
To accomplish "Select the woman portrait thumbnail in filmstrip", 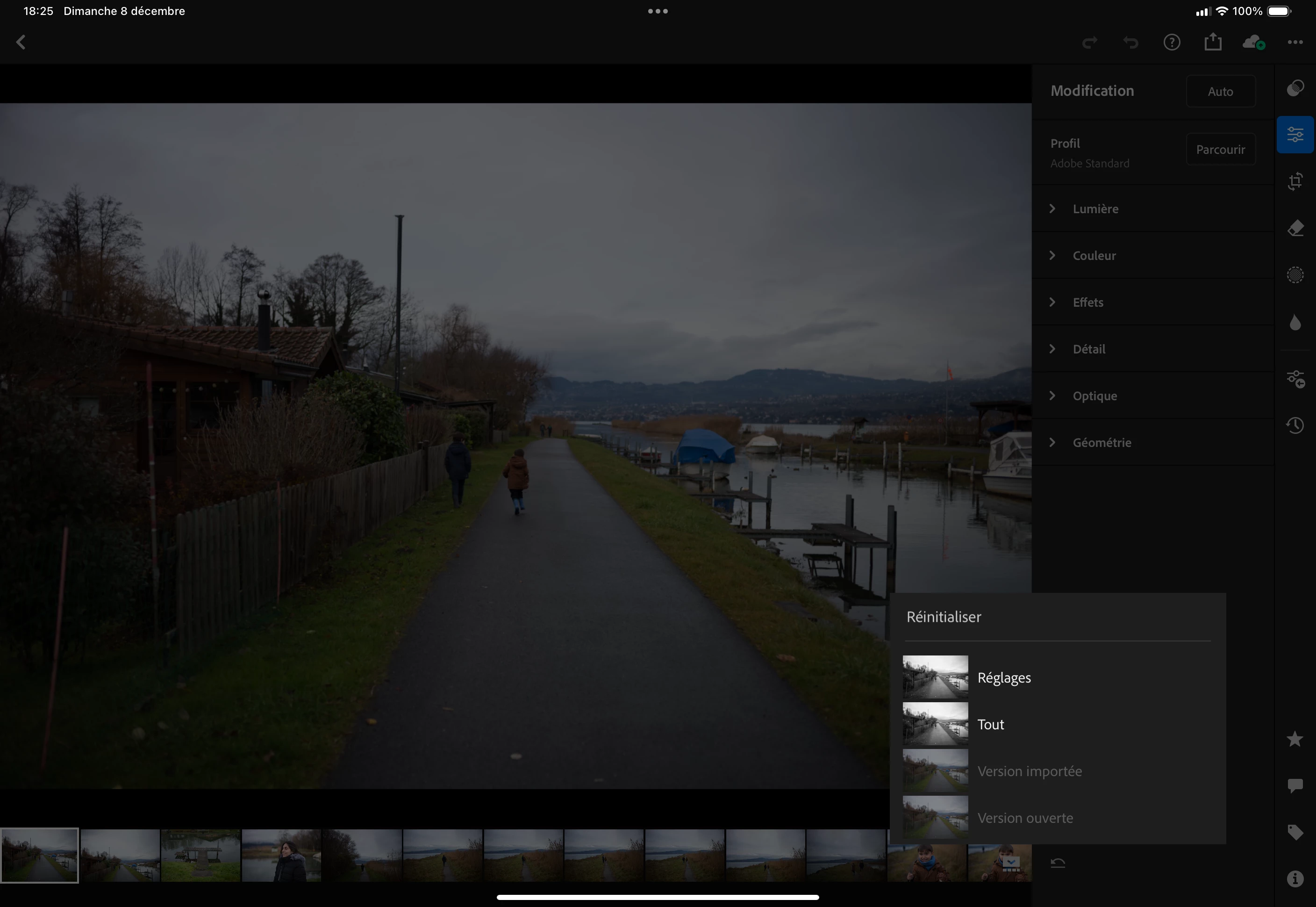I will (281, 855).
